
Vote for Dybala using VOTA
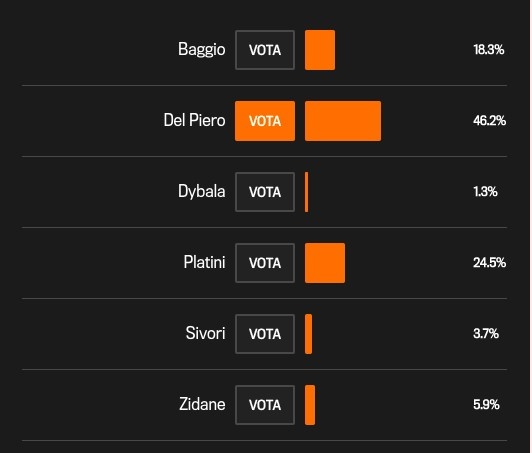pos(265,192)
